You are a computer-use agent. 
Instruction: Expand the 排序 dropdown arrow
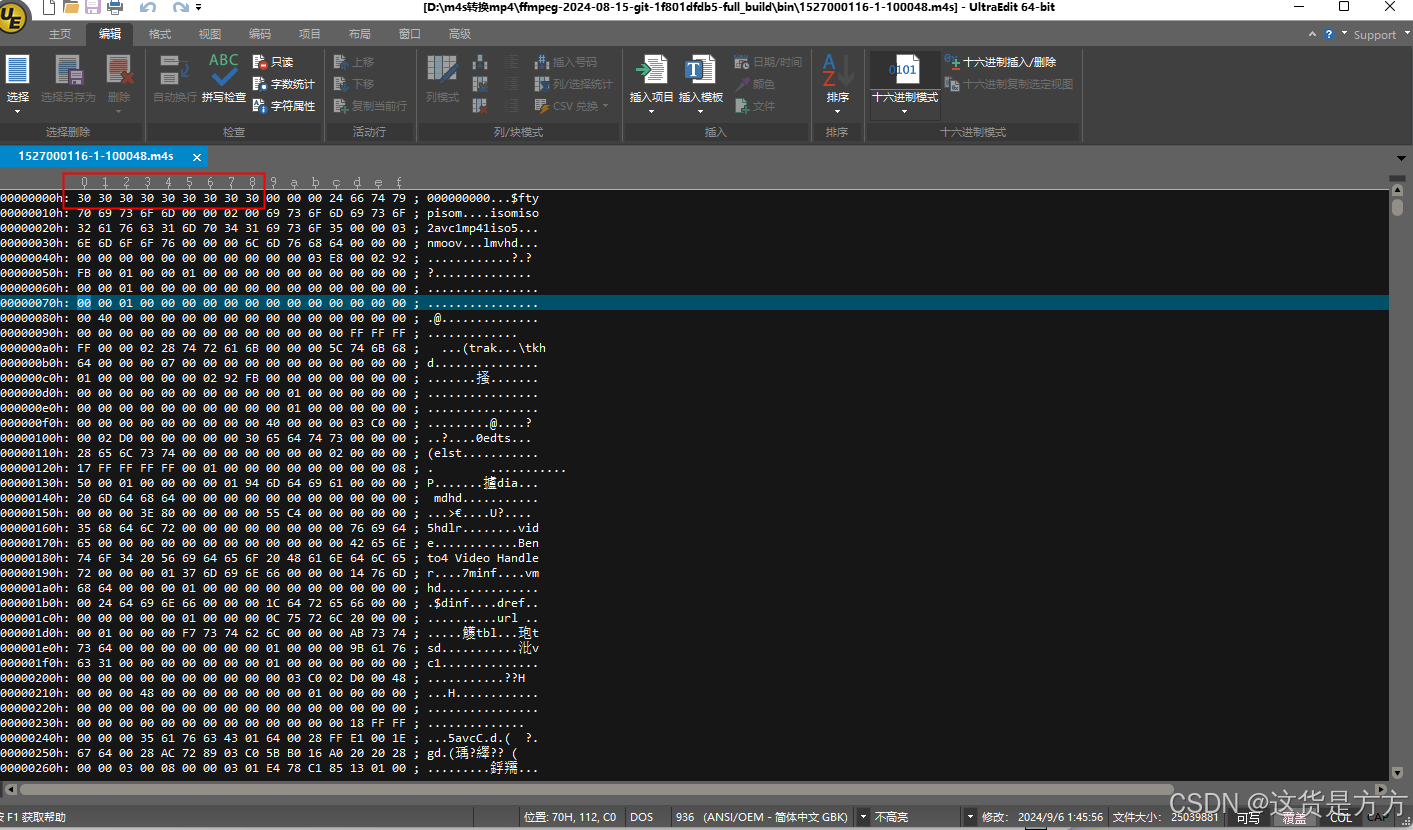coord(837,110)
